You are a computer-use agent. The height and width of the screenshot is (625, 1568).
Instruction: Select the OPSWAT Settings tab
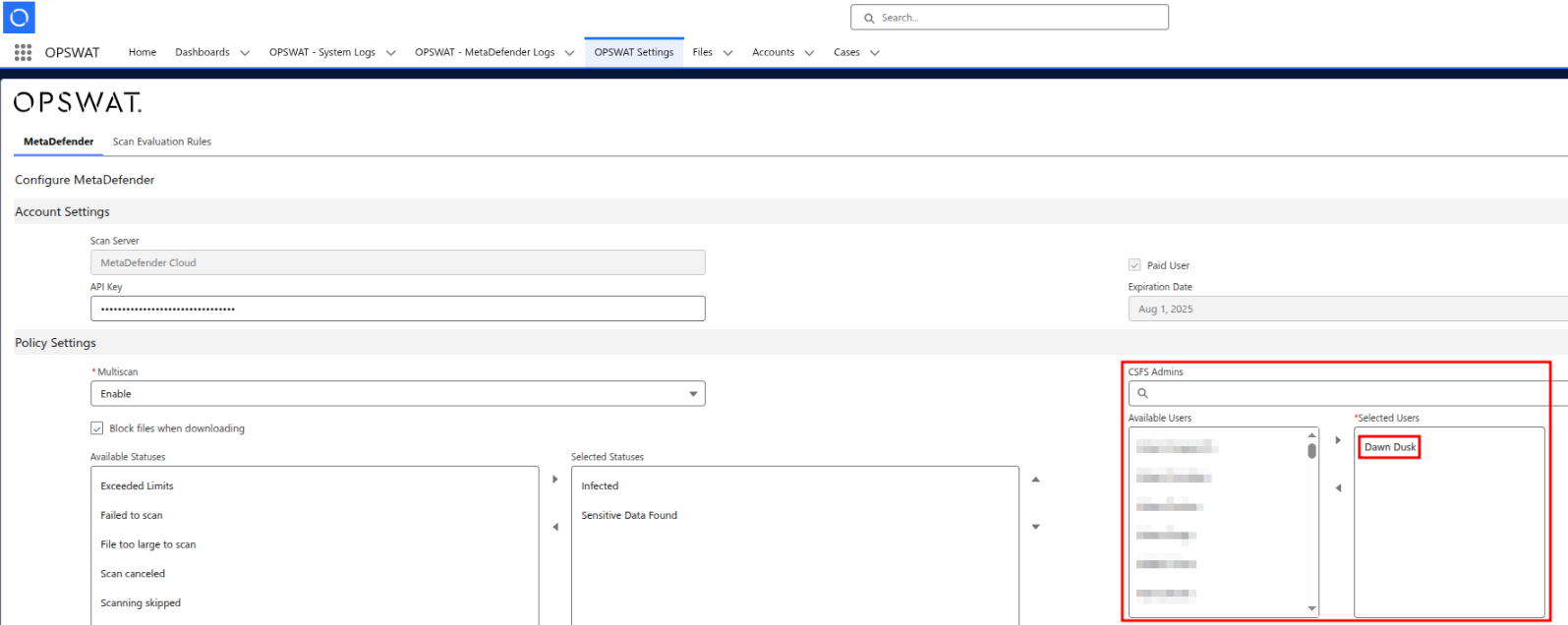coord(634,53)
